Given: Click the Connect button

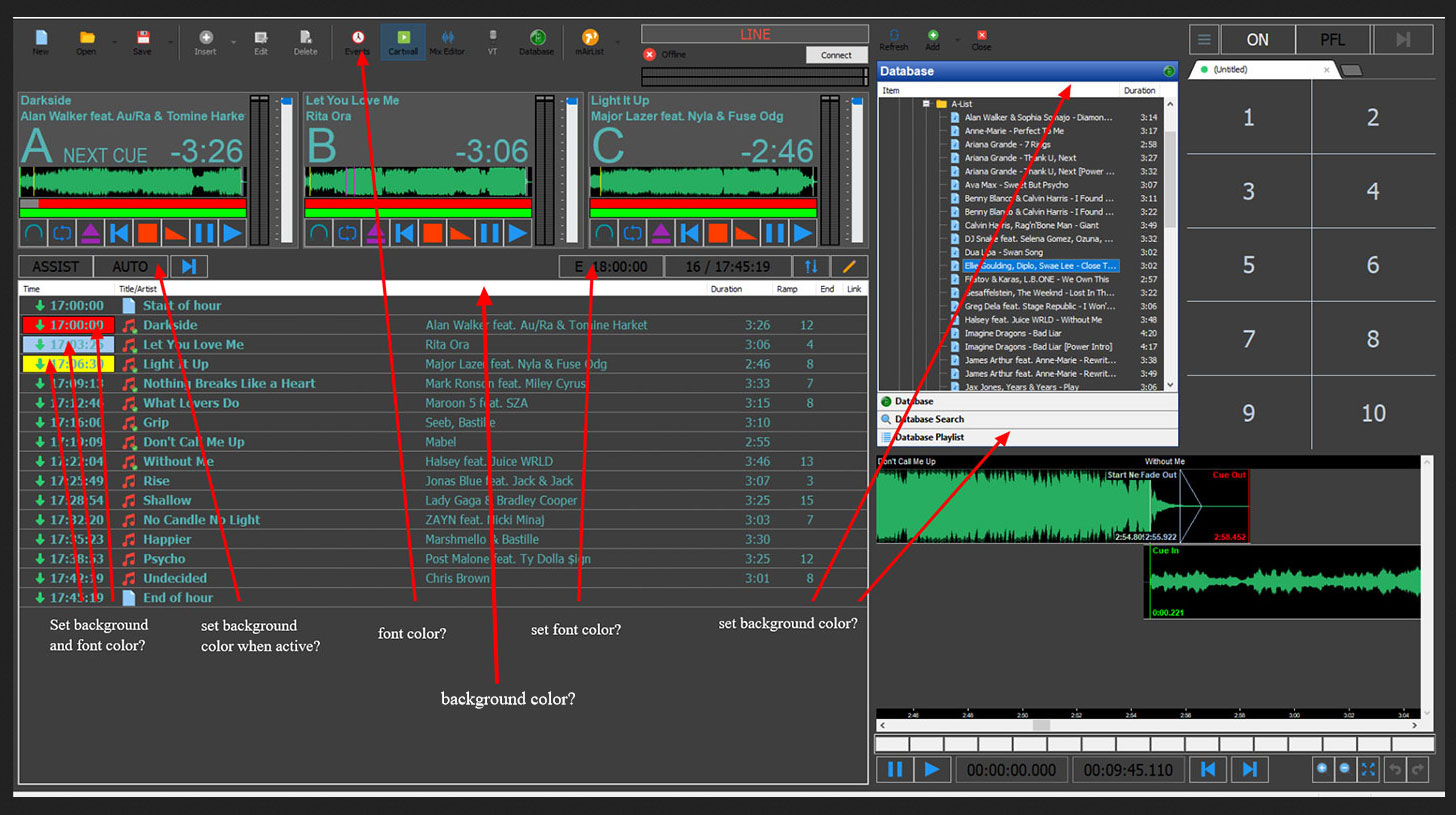Looking at the screenshot, I should coord(837,55).
